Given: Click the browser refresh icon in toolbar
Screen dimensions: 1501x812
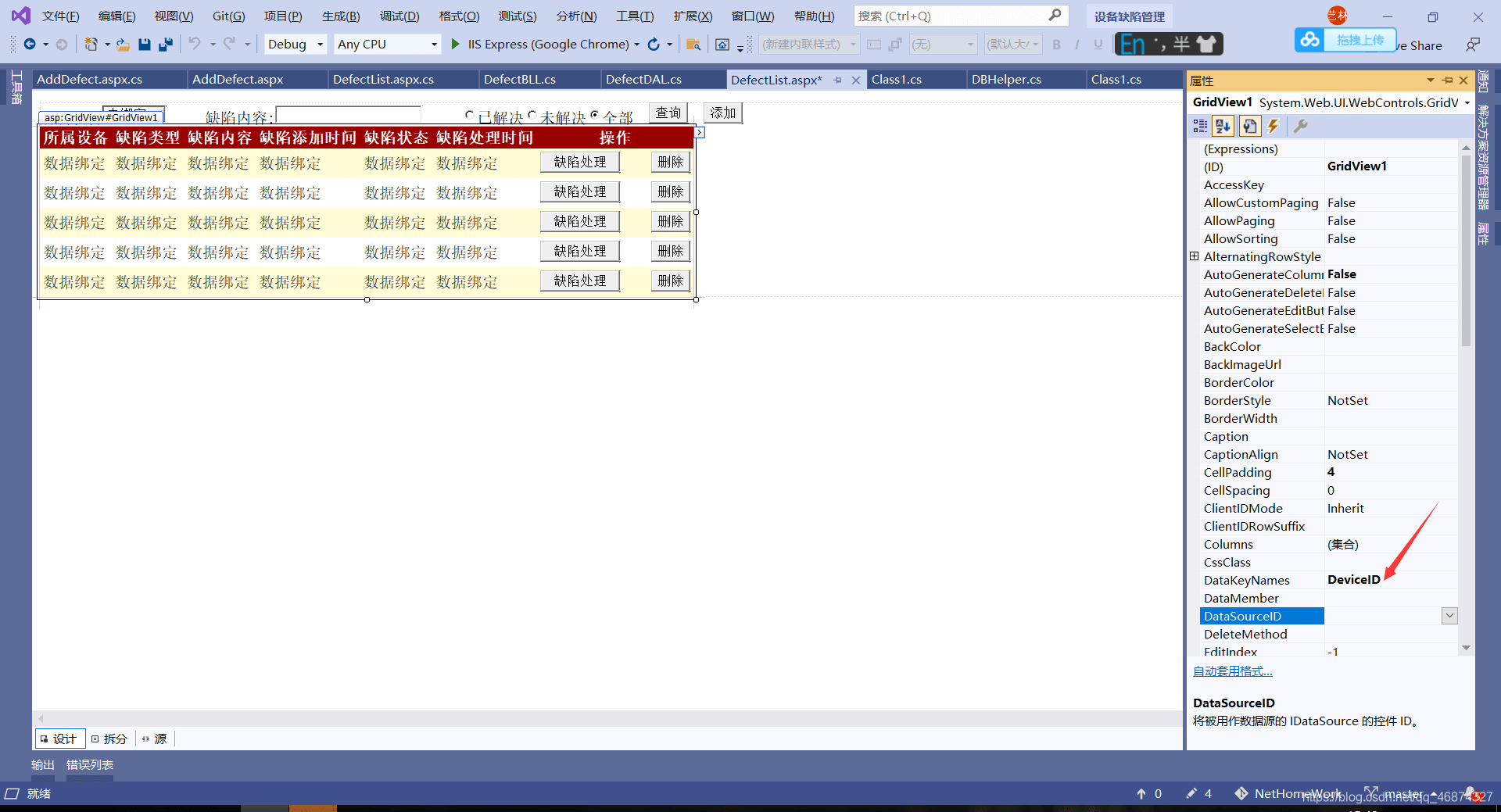Looking at the screenshot, I should click(x=654, y=45).
